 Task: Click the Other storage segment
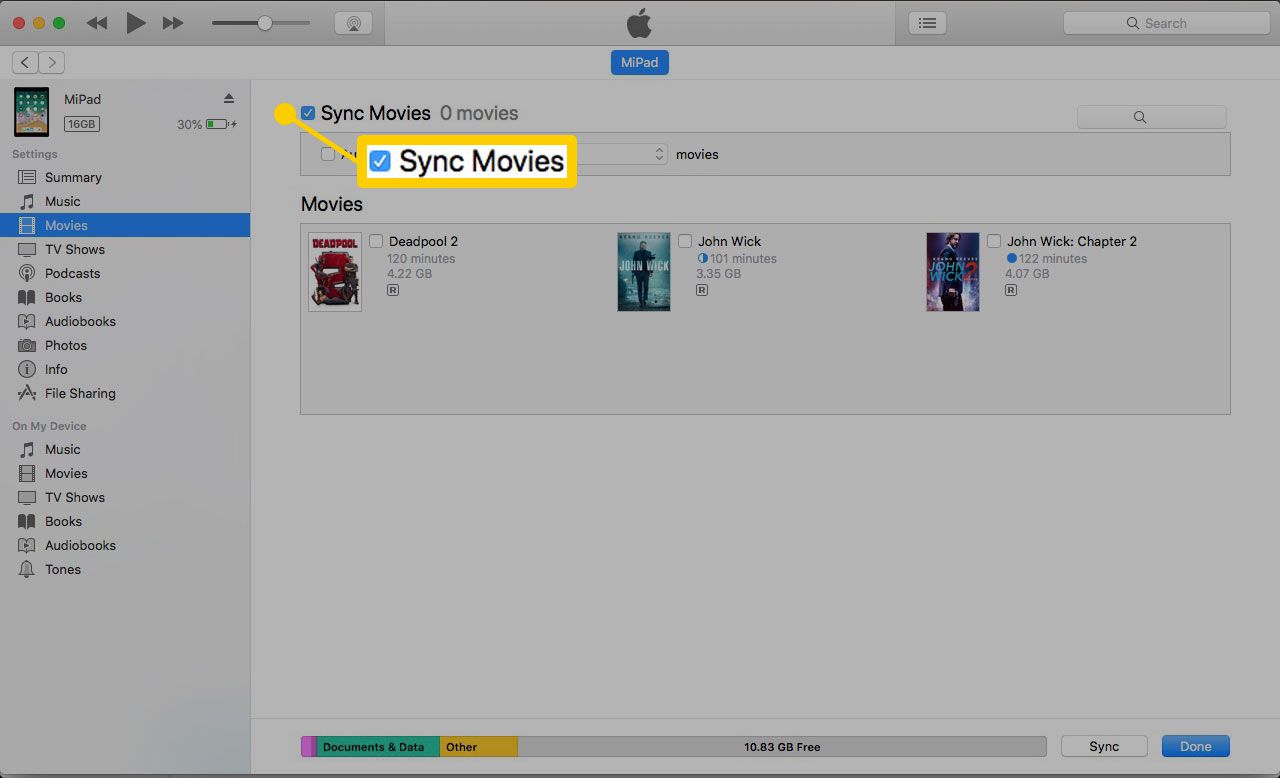(479, 747)
